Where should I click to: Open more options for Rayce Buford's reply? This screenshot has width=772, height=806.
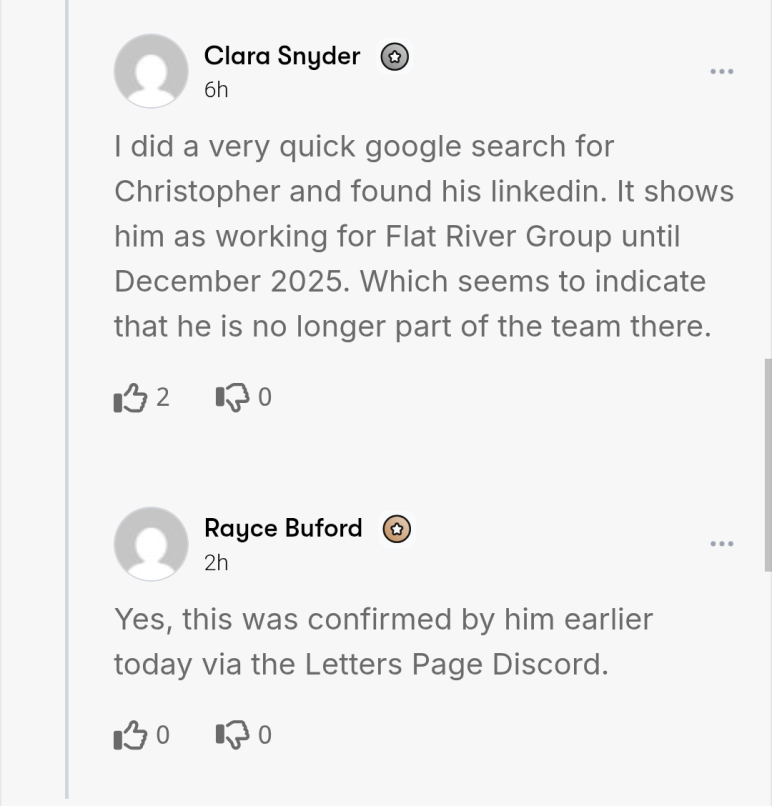click(x=722, y=543)
